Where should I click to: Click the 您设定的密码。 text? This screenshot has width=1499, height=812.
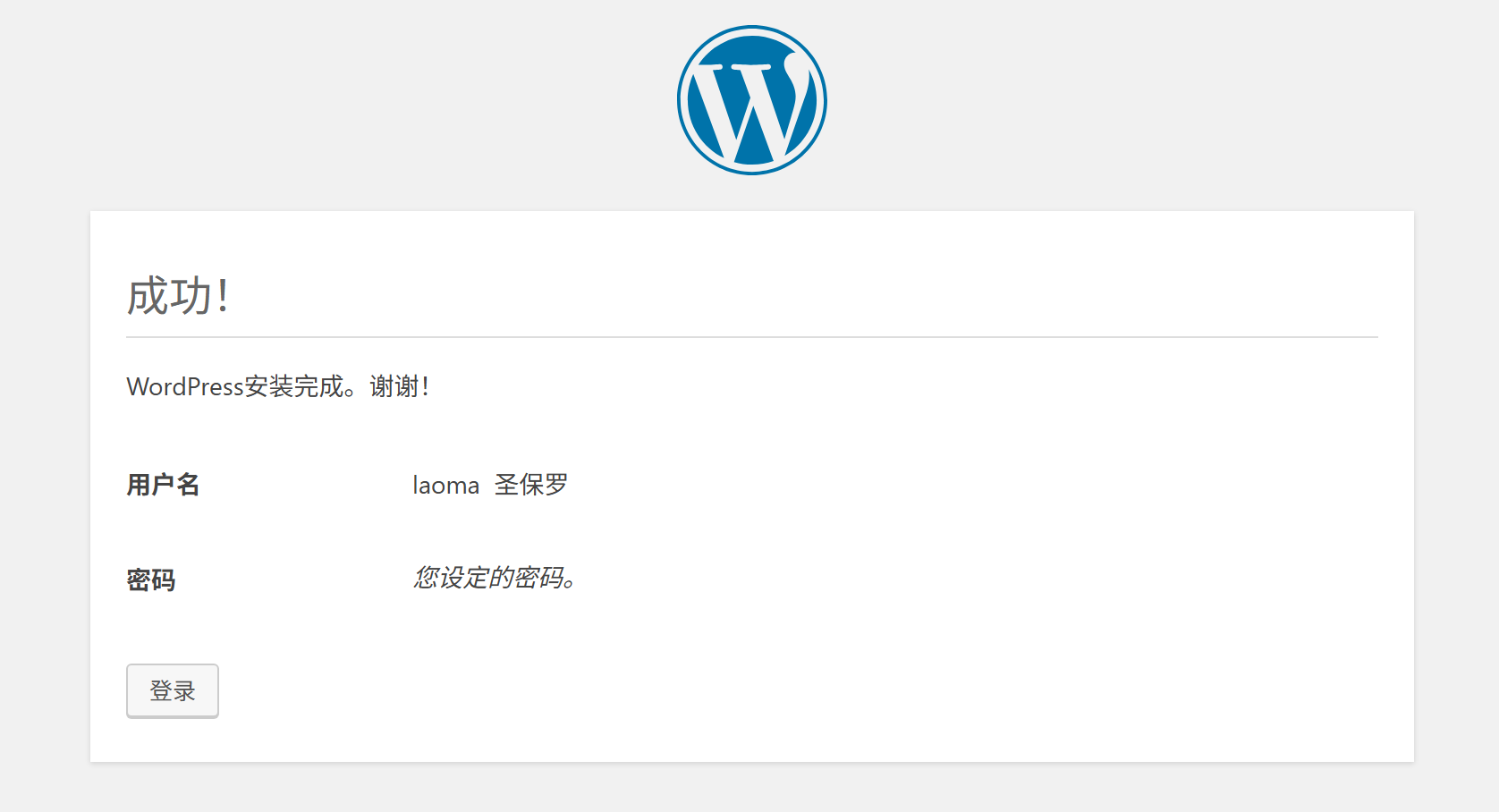495,578
